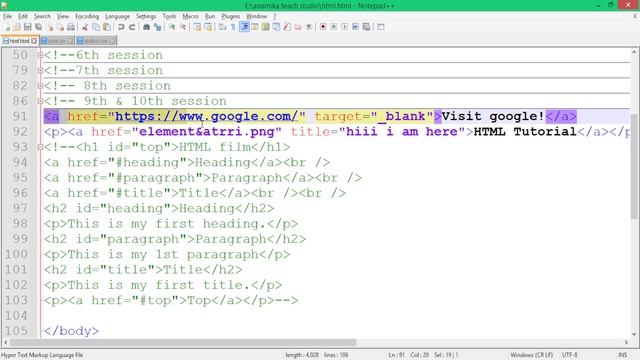Open the Encoding menu
This screenshot has width=640, height=360.
click(x=87, y=16)
